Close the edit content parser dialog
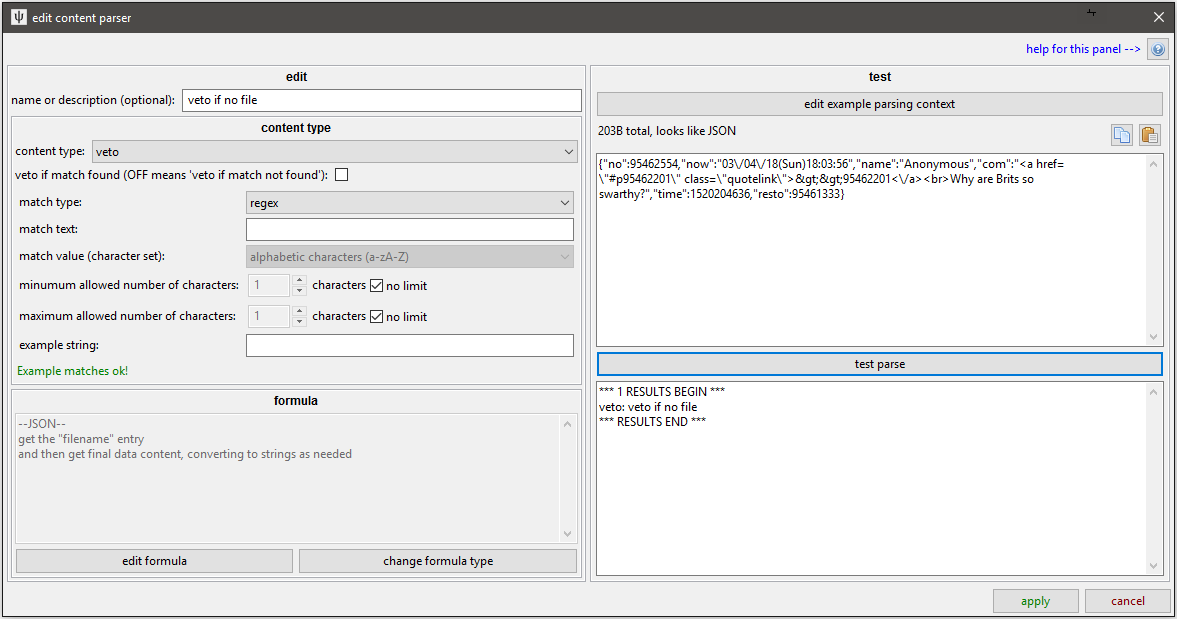1177x619 pixels. click(x=1158, y=17)
